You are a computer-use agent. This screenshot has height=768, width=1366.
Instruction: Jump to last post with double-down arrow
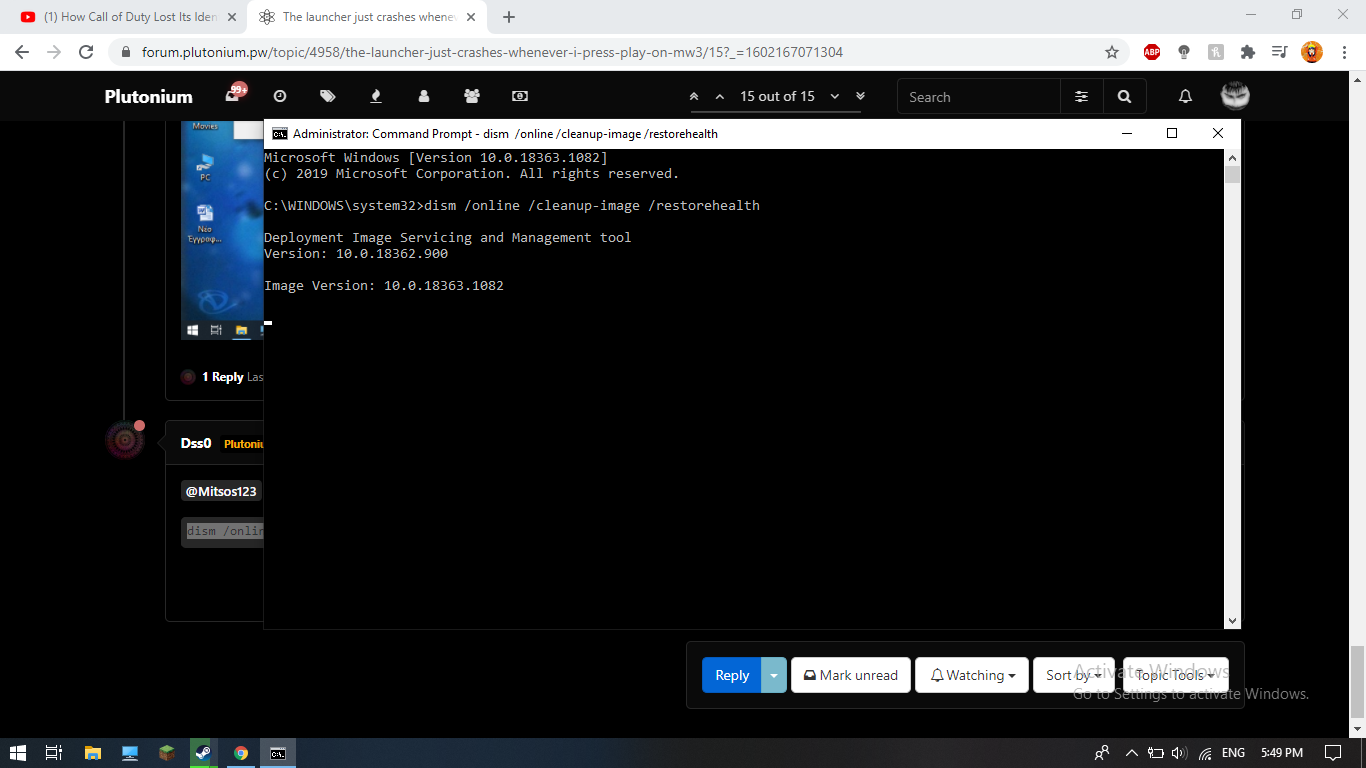point(860,97)
